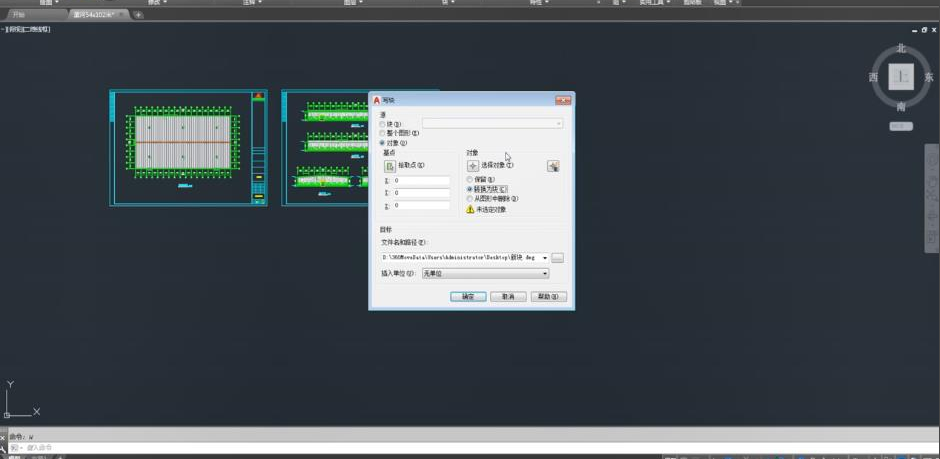Select the 块 block source radio button

(x=382, y=124)
